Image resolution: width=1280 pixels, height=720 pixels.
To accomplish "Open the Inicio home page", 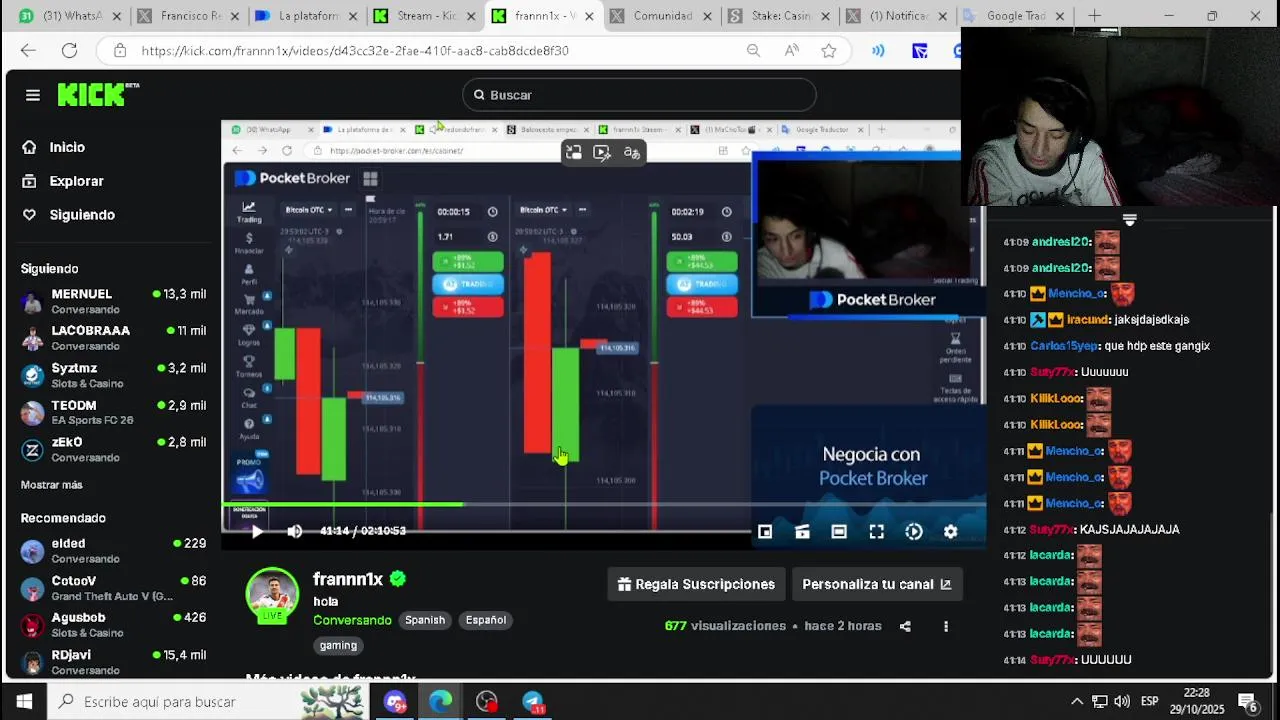I will click(x=67, y=147).
